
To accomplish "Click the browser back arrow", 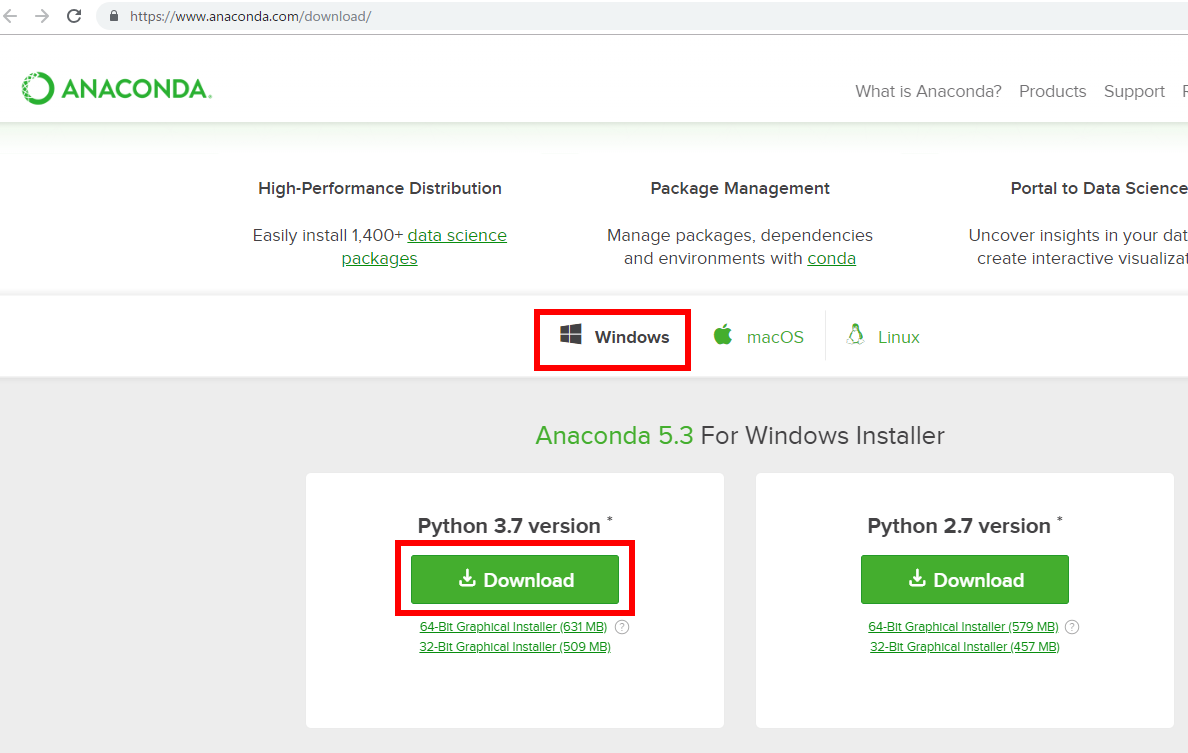I will click(x=11, y=16).
